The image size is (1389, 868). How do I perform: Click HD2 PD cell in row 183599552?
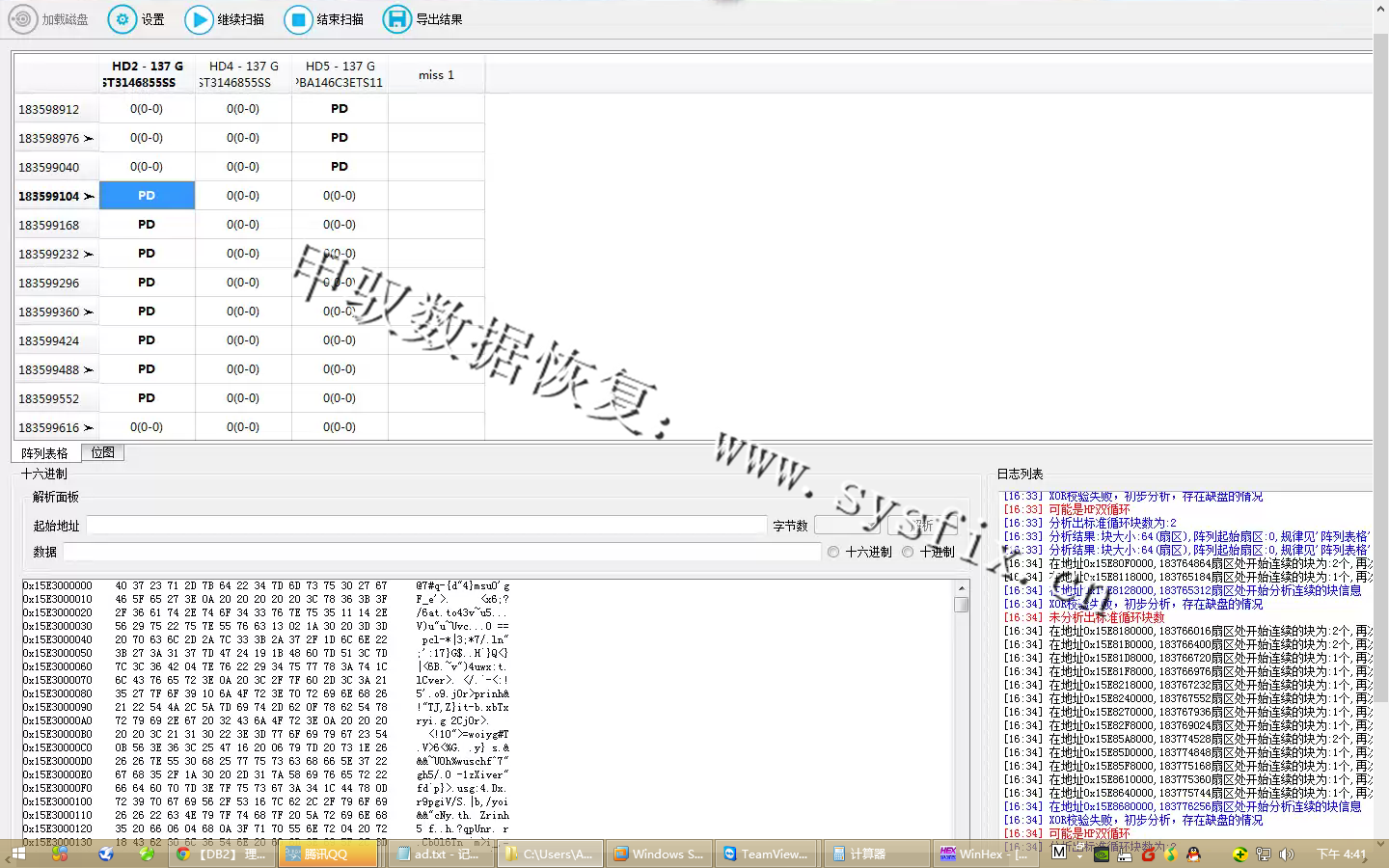click(x=147, y=397)
